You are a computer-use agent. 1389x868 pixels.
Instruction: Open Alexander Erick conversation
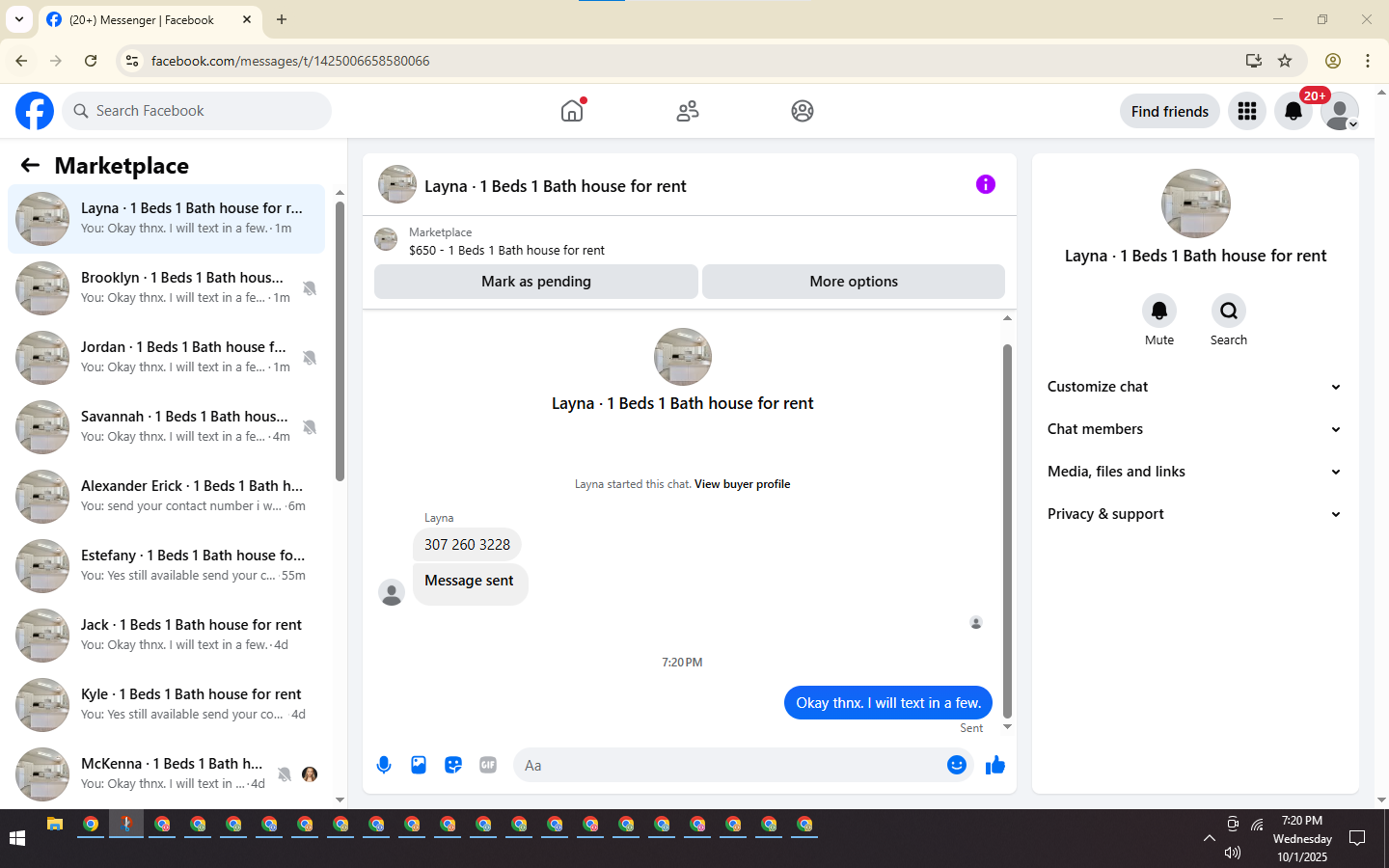click(166, 497)
